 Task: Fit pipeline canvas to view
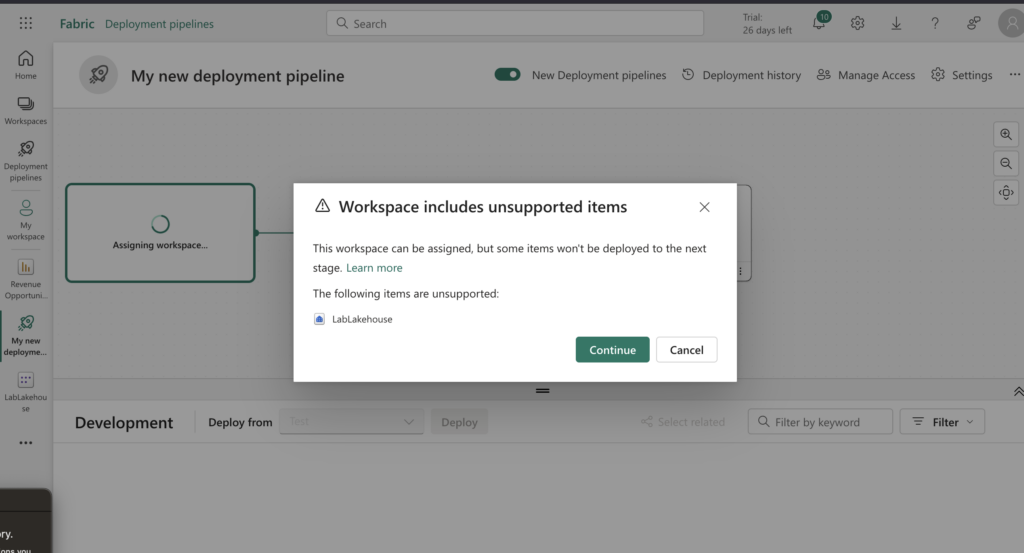tap(1006, 193)
